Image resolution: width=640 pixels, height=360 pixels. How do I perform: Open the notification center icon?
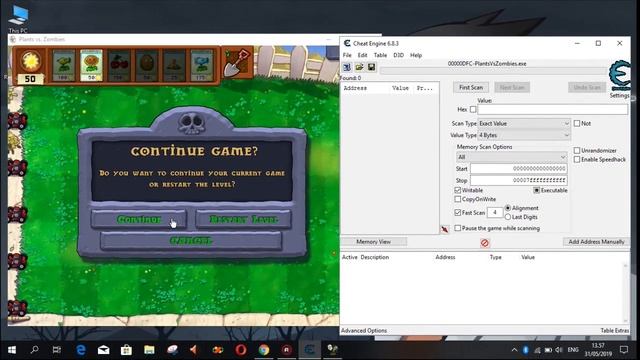(x=624, y=350)
